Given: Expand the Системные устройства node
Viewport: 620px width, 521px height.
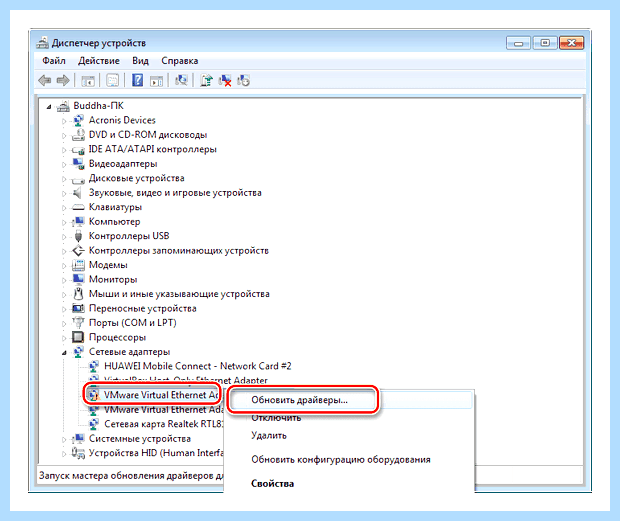Looking at the screenshot, I should [64, 439].
